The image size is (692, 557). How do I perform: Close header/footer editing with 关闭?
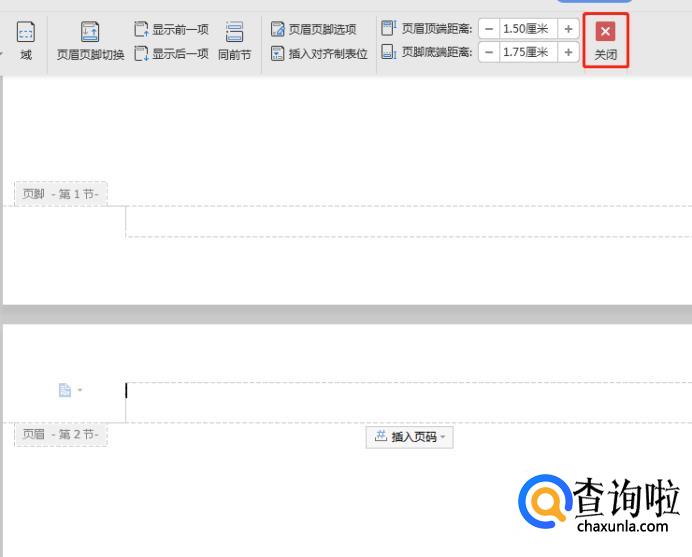[605, 41]
